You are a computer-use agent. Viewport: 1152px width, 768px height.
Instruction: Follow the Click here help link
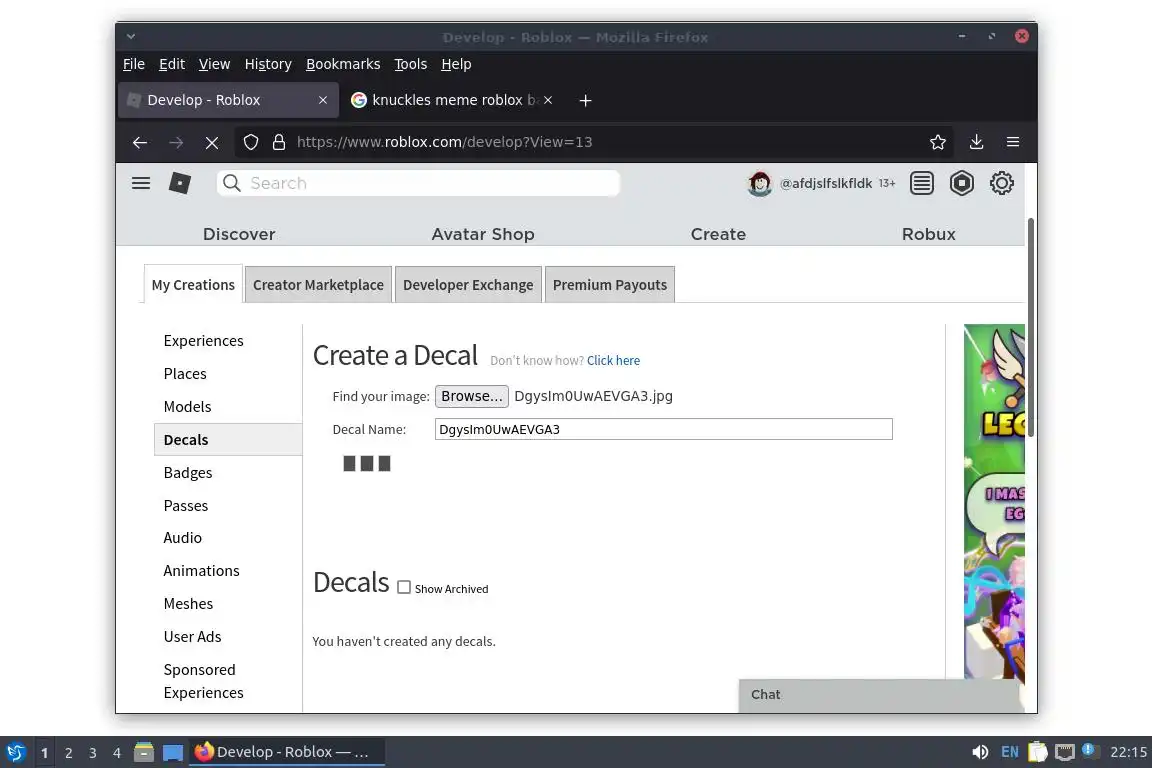tap(613, 361)
